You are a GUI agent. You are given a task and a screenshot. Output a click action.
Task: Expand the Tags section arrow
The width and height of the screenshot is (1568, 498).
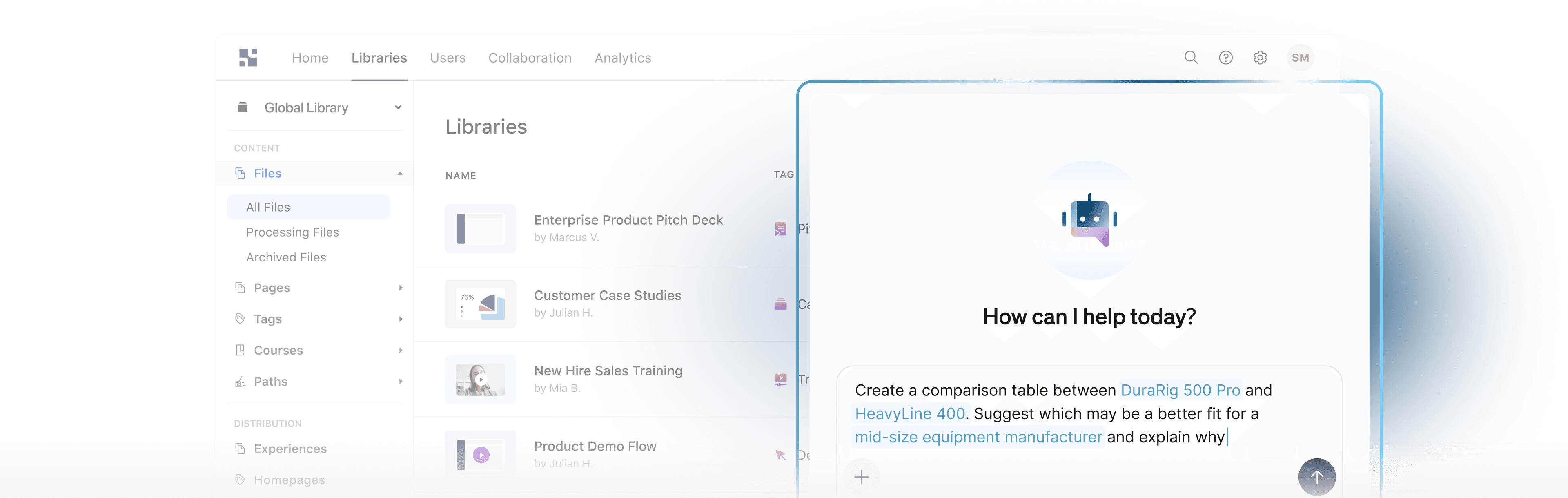click(401, 319)
